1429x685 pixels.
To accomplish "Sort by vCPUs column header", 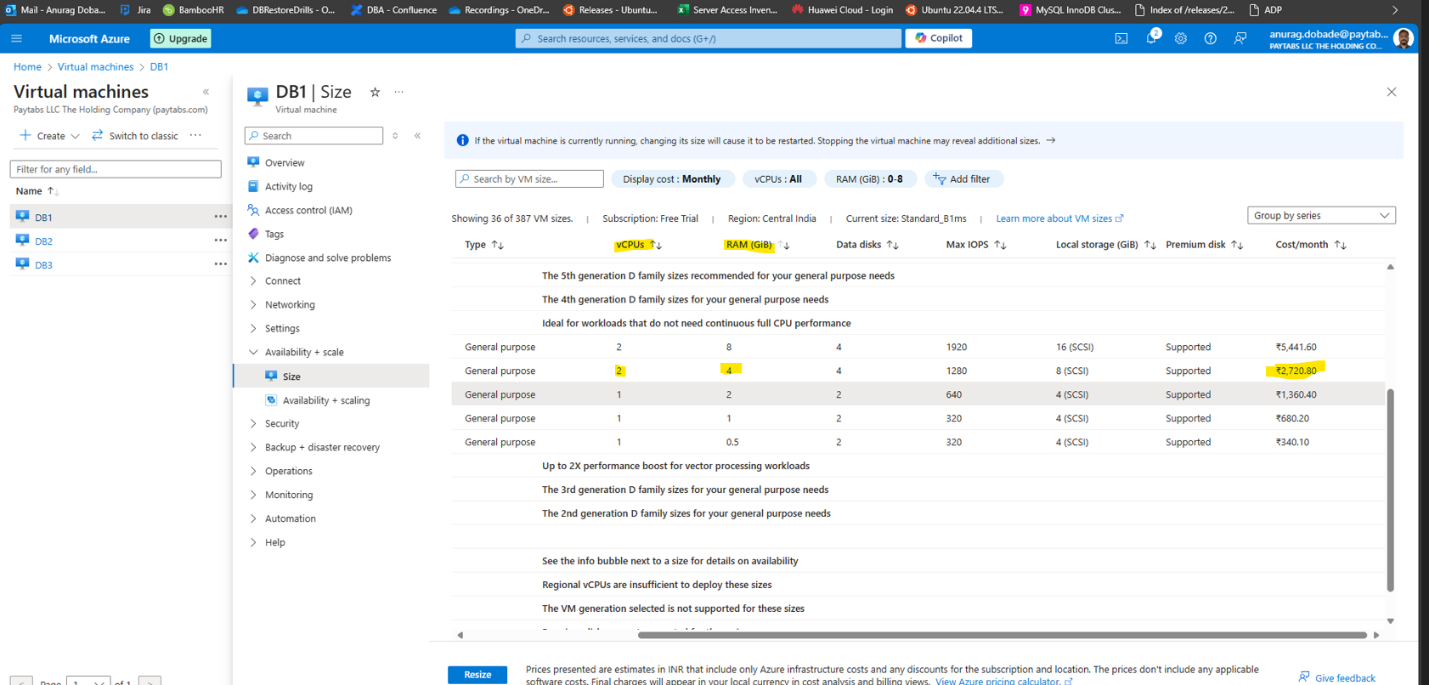I will pos(639,245).
